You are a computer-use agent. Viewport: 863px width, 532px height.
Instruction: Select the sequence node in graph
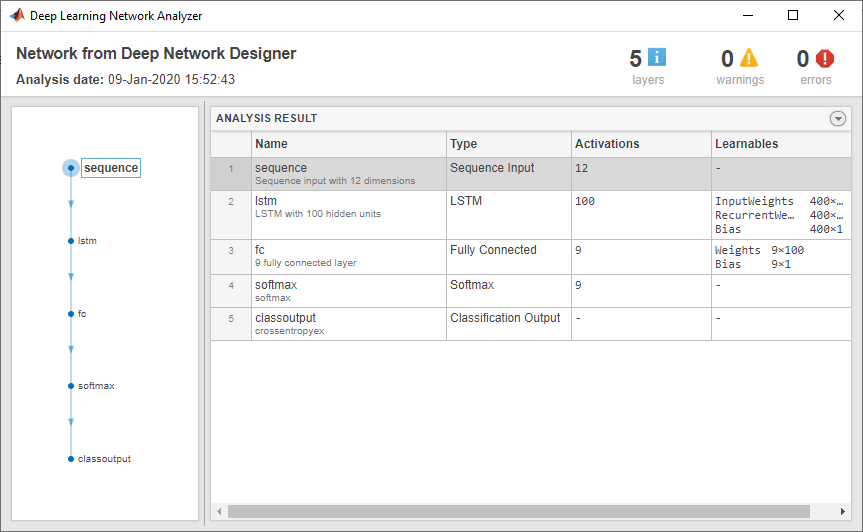click(70, 168)
